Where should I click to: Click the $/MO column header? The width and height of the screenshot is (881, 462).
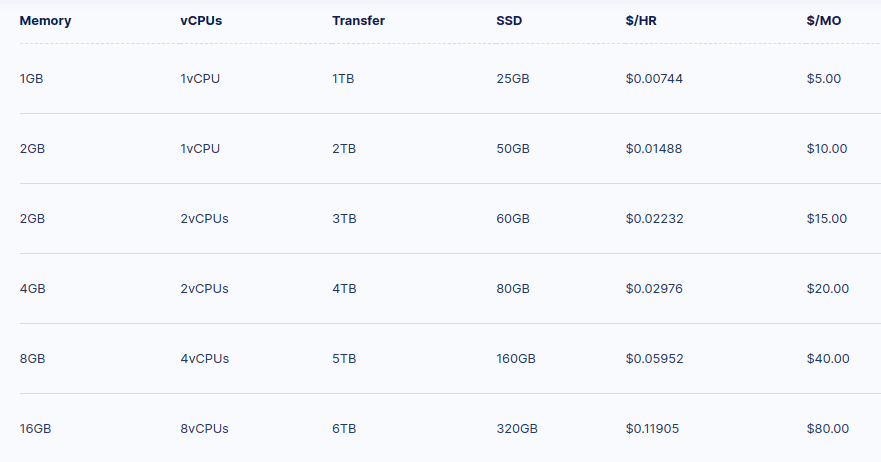tap(824, 20)
